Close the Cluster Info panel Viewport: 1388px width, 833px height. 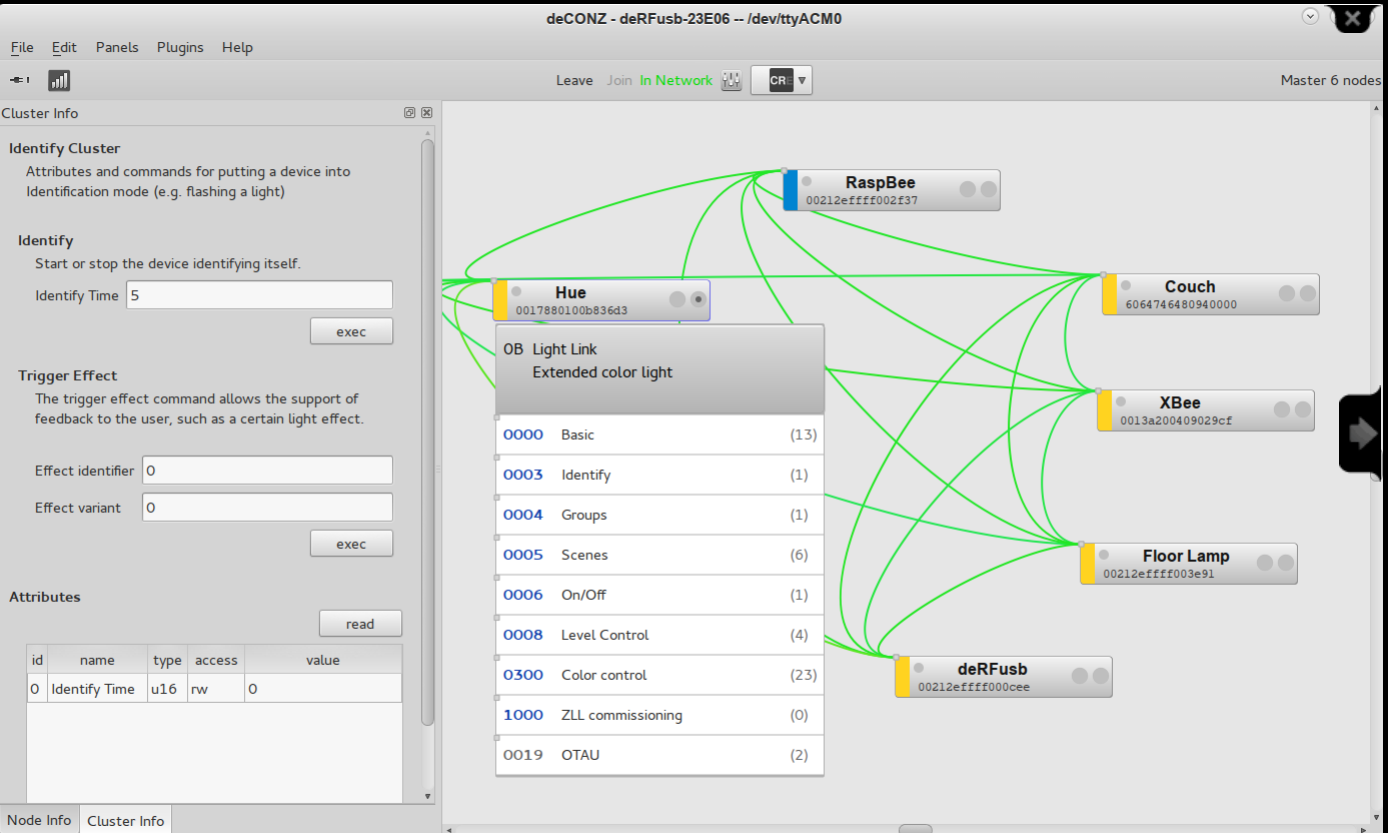tap(427, 113)
